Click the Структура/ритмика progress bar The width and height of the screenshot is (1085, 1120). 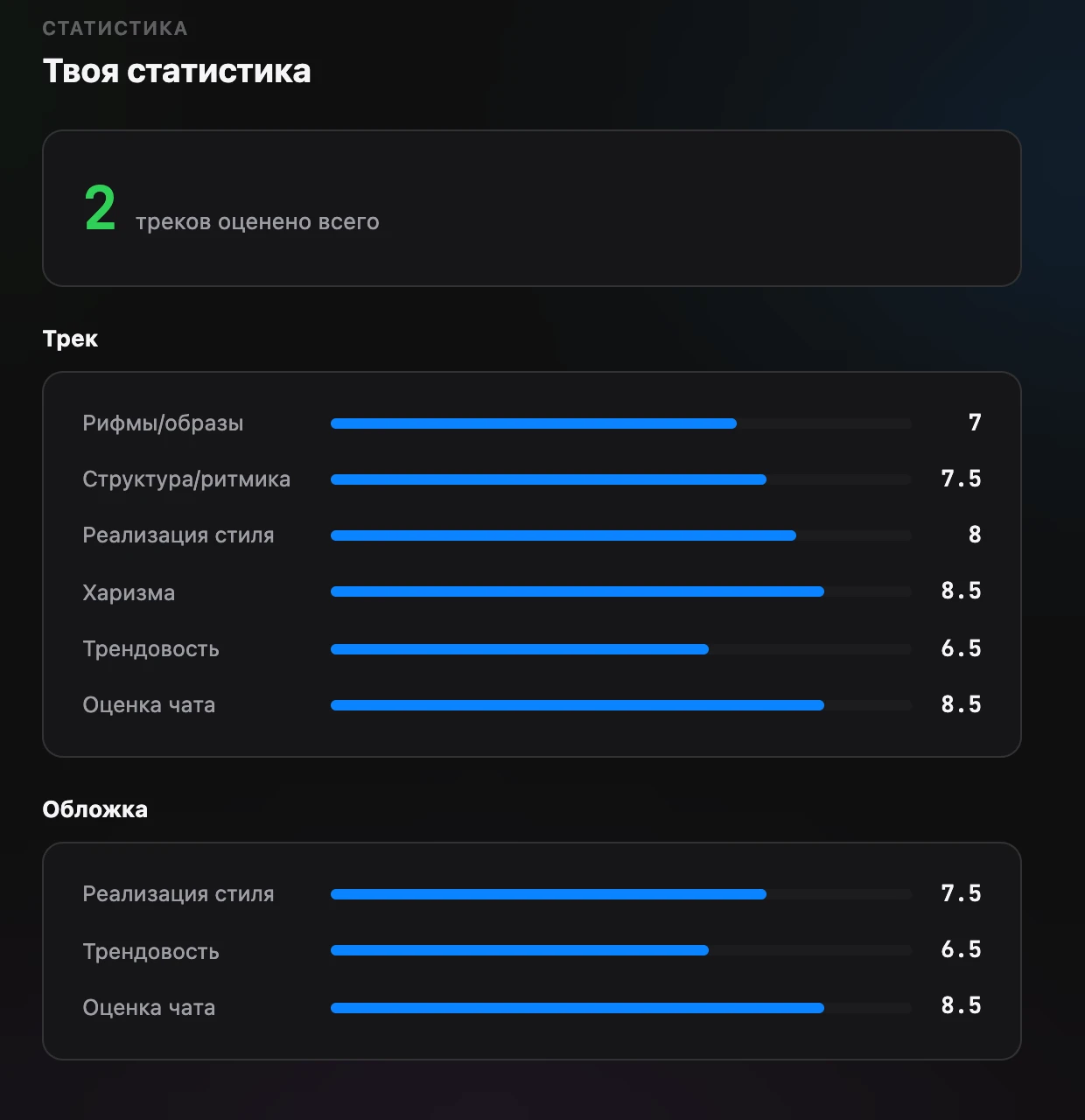pyautogui.click(x=621, y=479)
